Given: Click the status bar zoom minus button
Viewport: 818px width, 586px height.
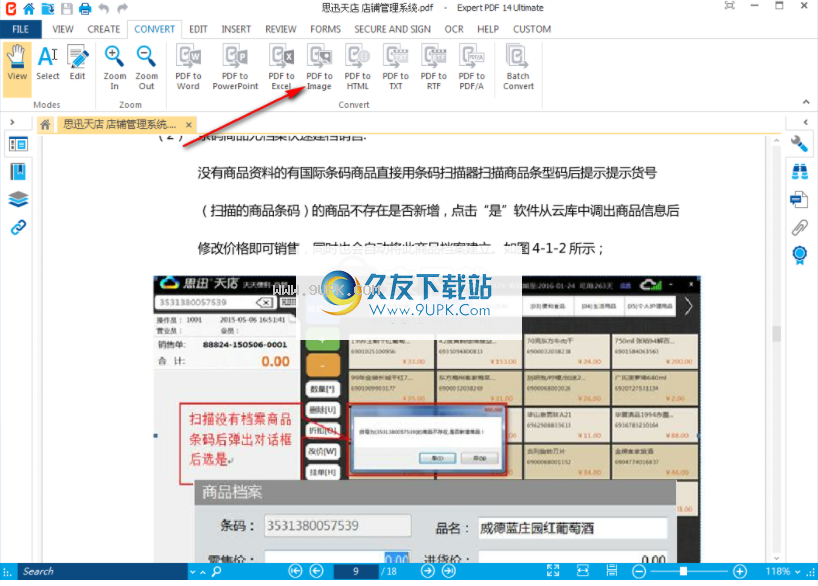Looking at the screenshot, I should point(639,571).
